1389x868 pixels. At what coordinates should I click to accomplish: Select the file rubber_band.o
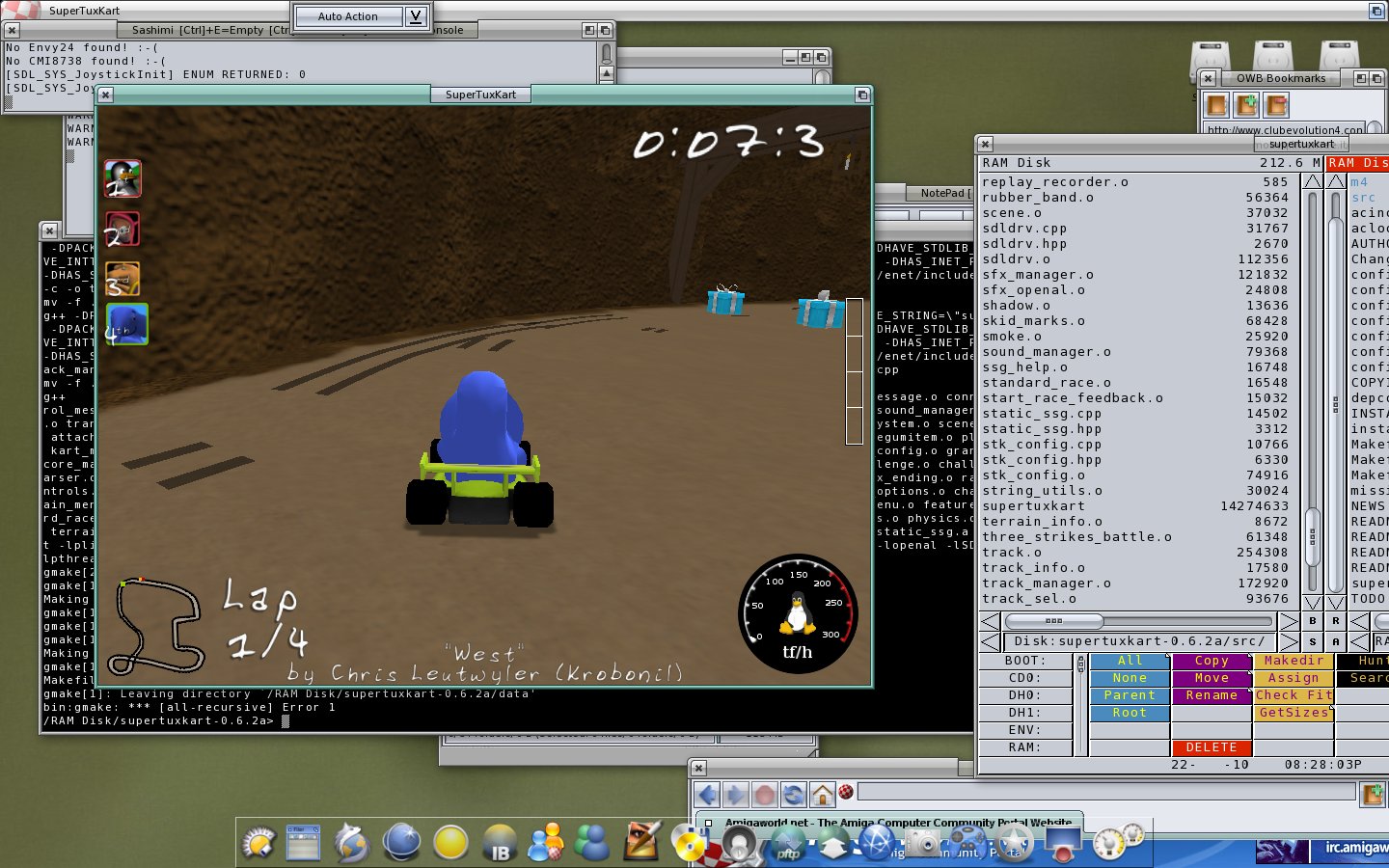coord(1135,198)
